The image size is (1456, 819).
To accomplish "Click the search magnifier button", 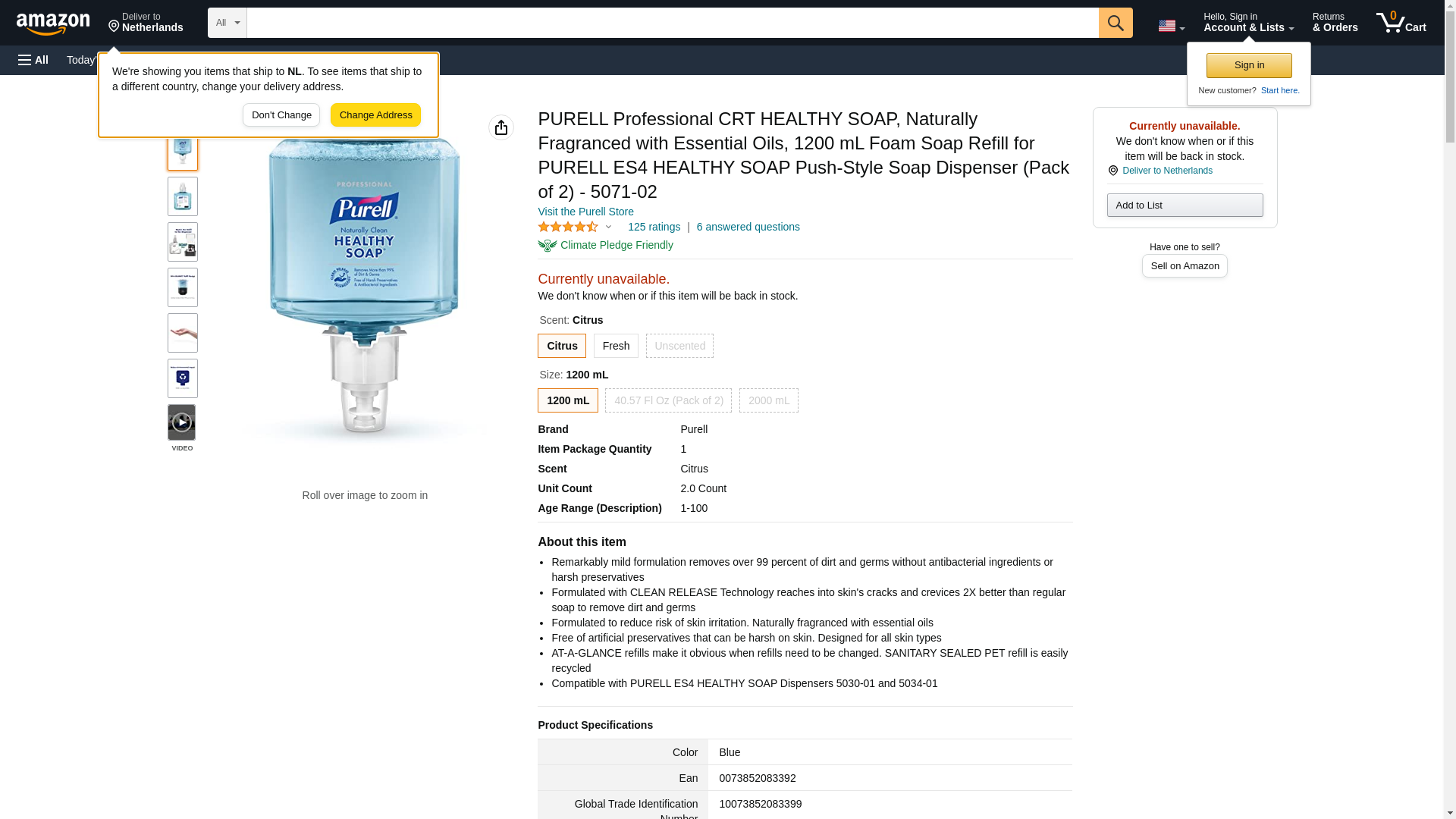I will 1115,23.
